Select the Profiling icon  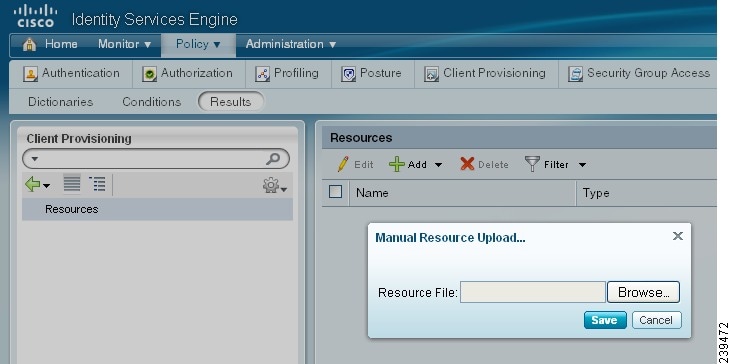point(262,75)
